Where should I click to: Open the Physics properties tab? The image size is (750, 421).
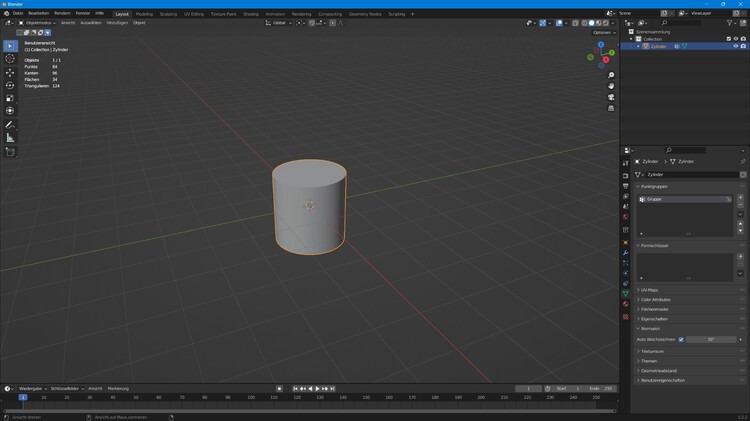626,273
